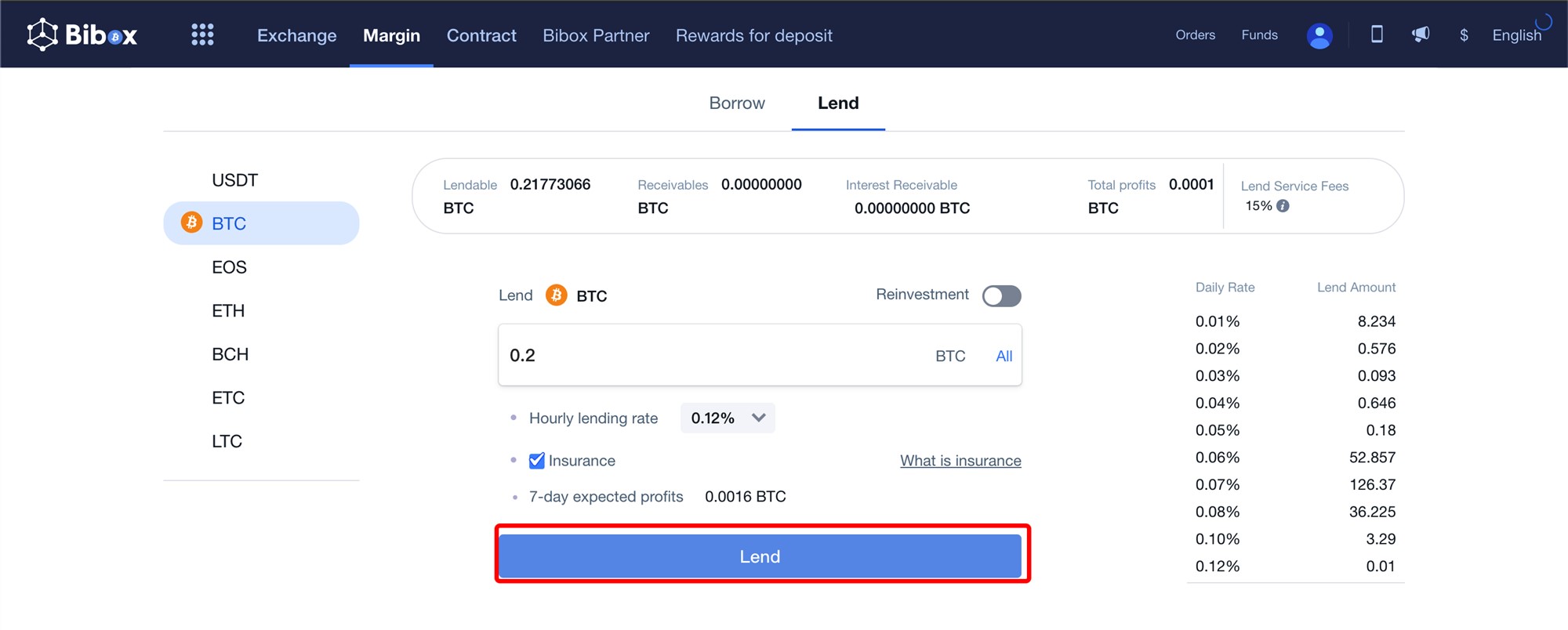Screen dimensions: 1568x630
Task: Open the English language selector
Action: click(1516, 35)
